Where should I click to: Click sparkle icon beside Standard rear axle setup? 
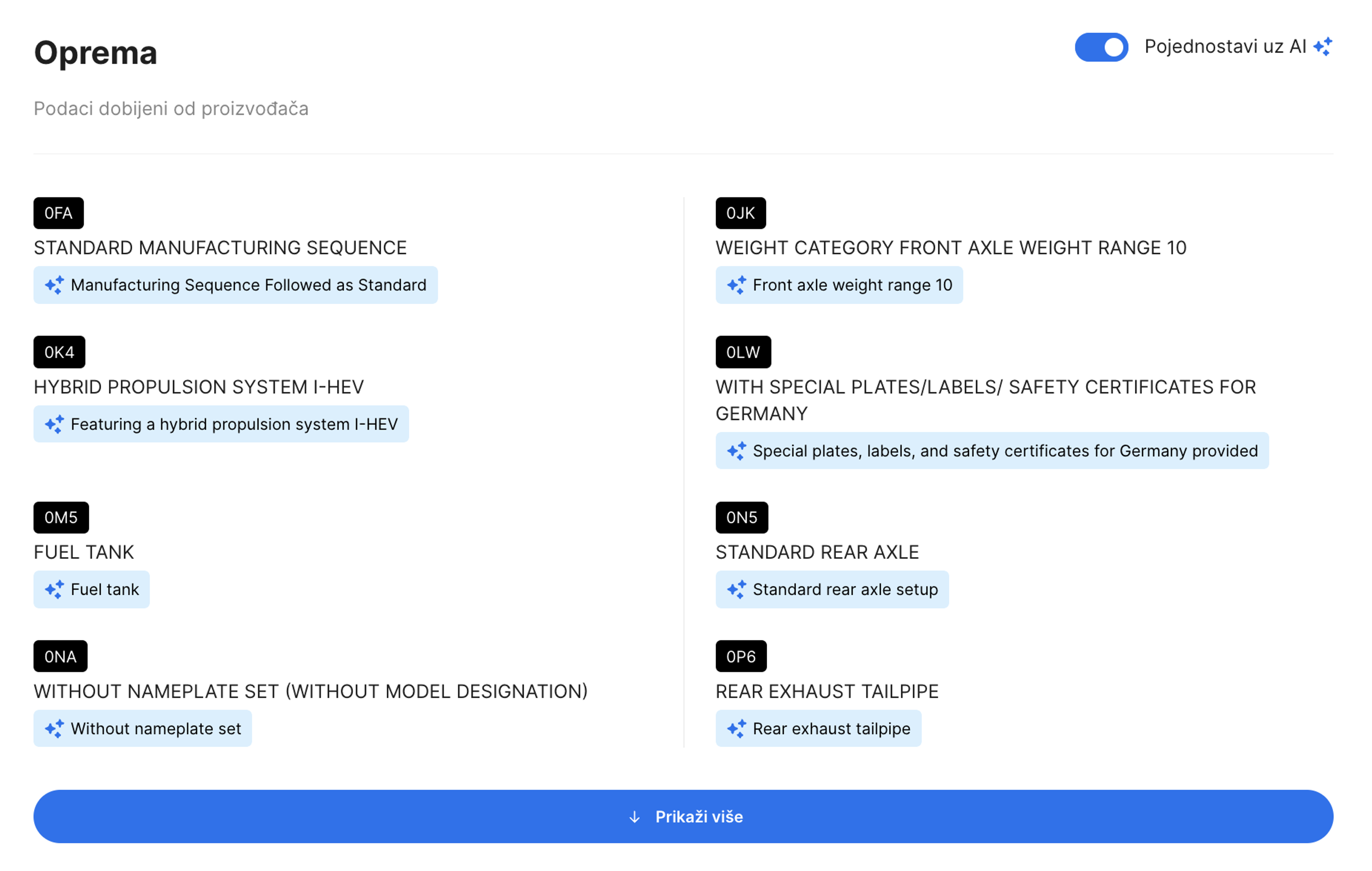736,589
